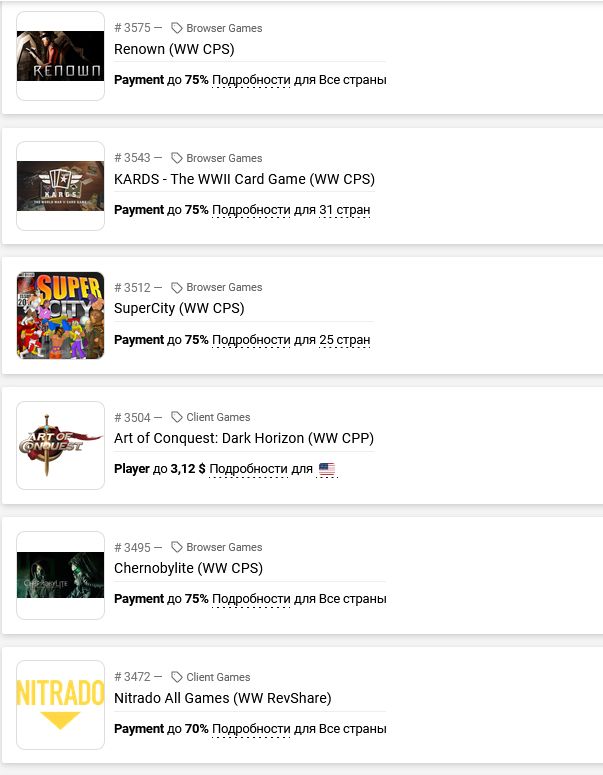
Task: Open KARDS - The WWII Card Game offer
Action: click(x=244, y=179)
